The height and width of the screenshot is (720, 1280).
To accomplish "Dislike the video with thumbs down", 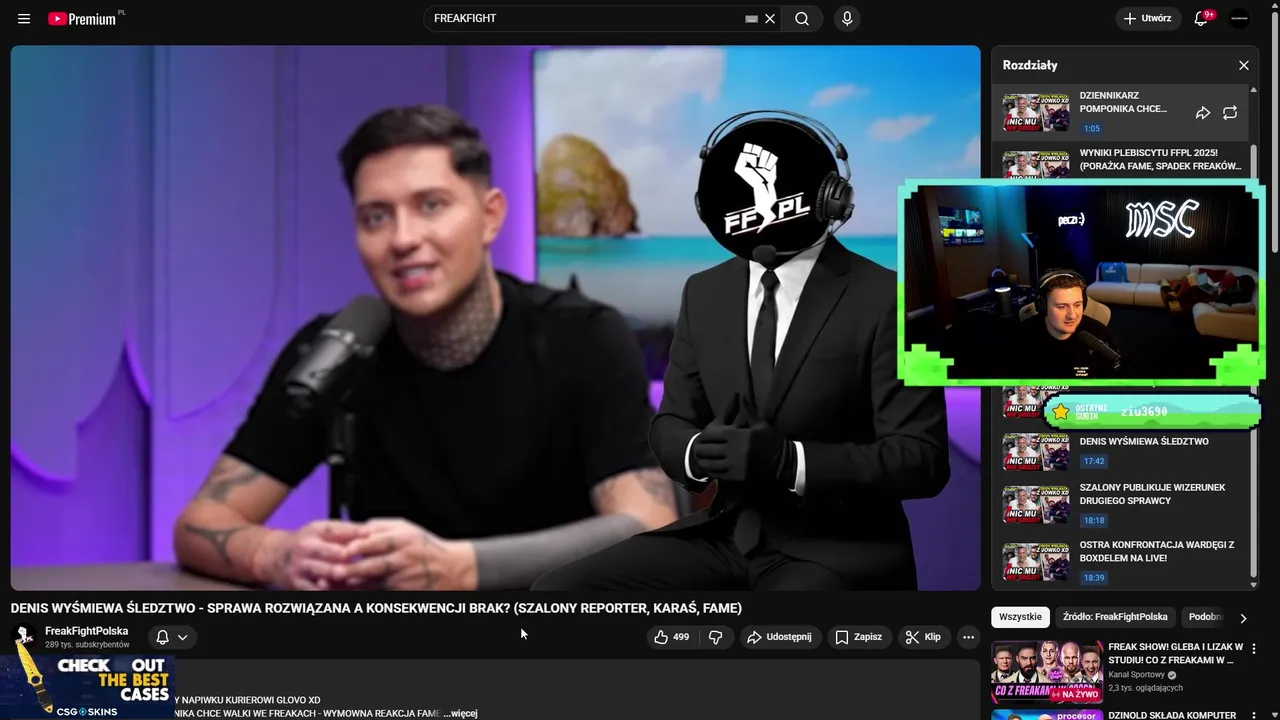I will [715, 637].
